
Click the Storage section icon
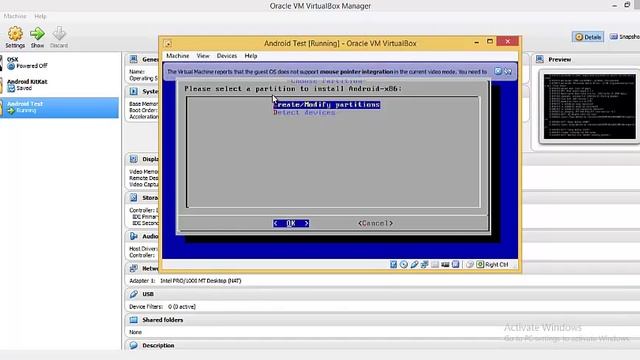click(x=133, y=198)
